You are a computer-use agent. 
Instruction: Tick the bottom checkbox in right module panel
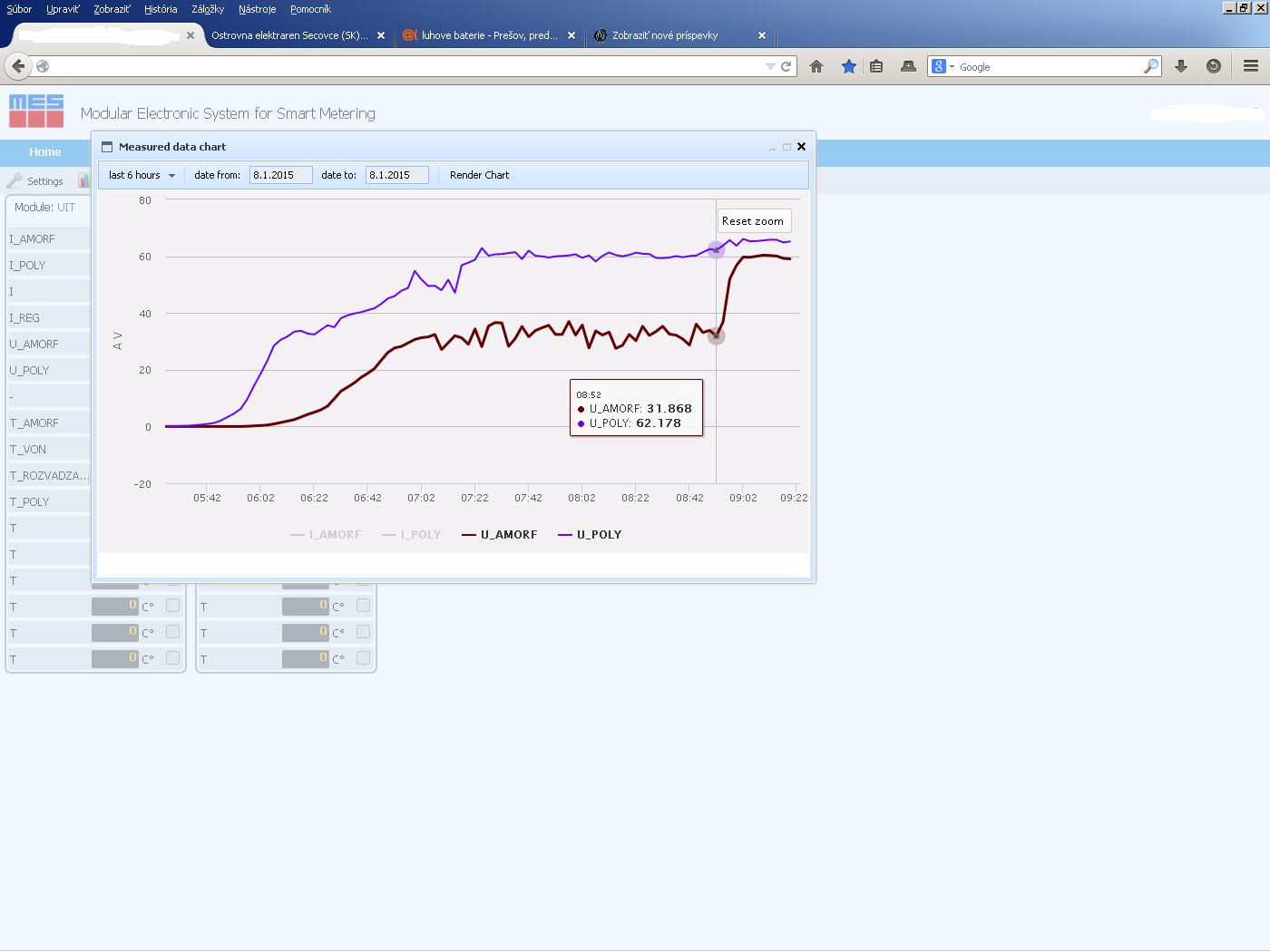[x=363, y=658]
